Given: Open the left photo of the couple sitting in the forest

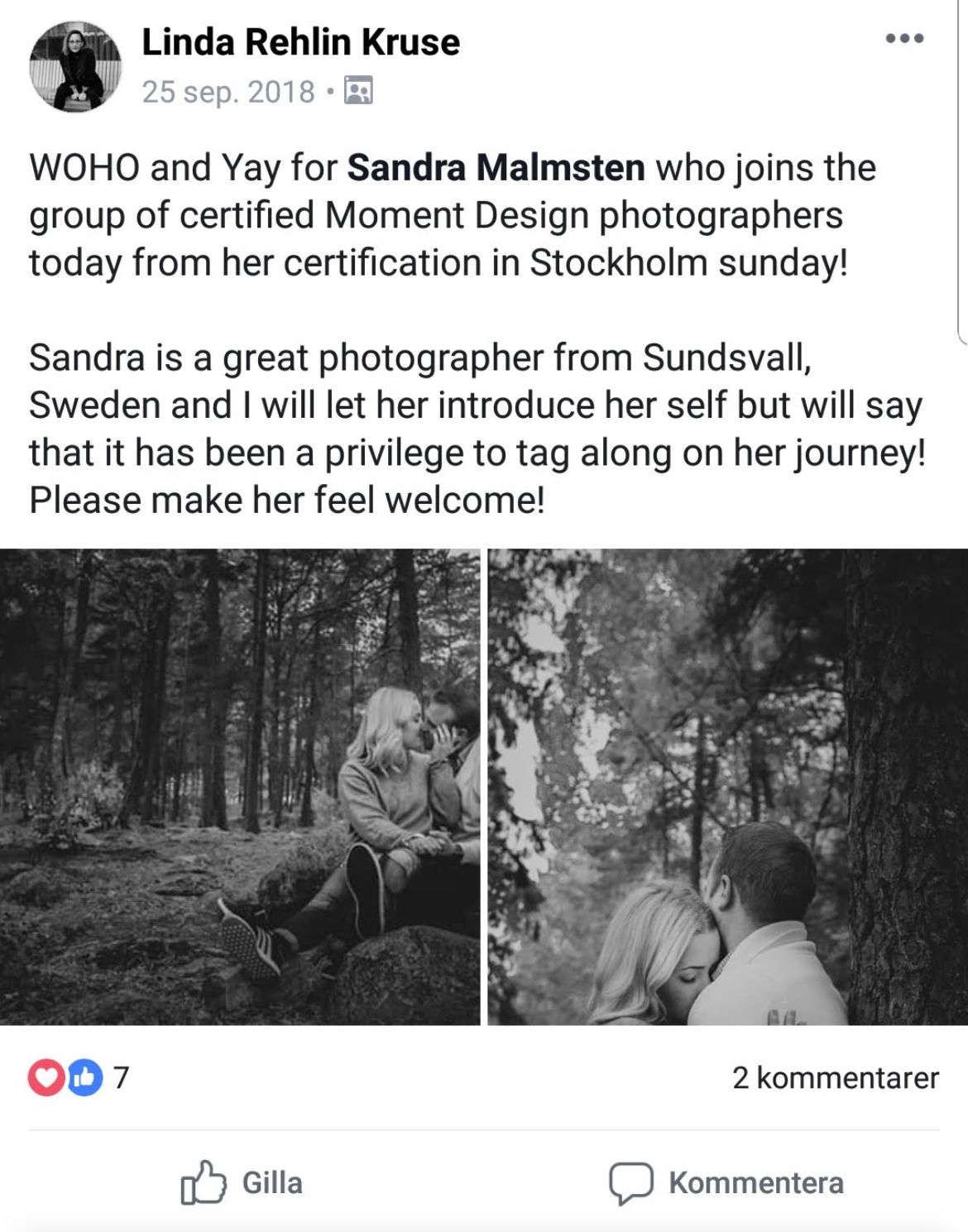Looking at the screenshot, I should (240, 787).
